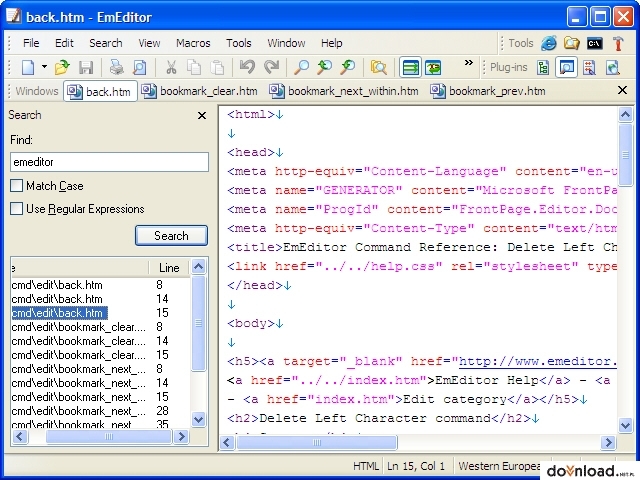This screenshot has height=480, width=640.
Task: Switch to bookmark_prev.htm tab
Action: point(488,91)
